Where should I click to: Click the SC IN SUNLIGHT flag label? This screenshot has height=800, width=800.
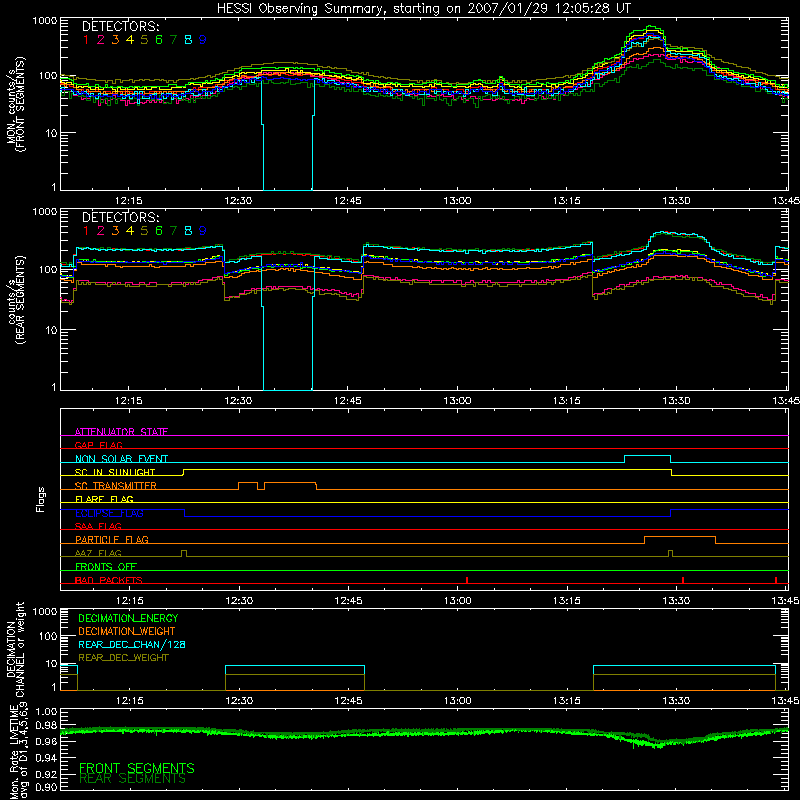coord(115,472)
